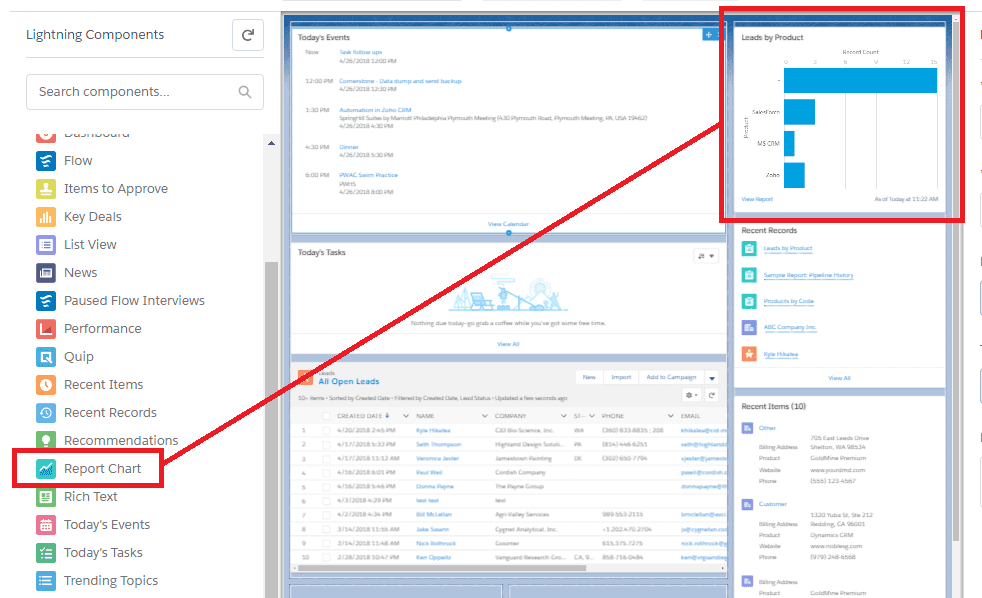Image resolution: width=982 pixels, height=598 pixels.
Task: Select the Today's Events component icon
Action: coord(46,525)
